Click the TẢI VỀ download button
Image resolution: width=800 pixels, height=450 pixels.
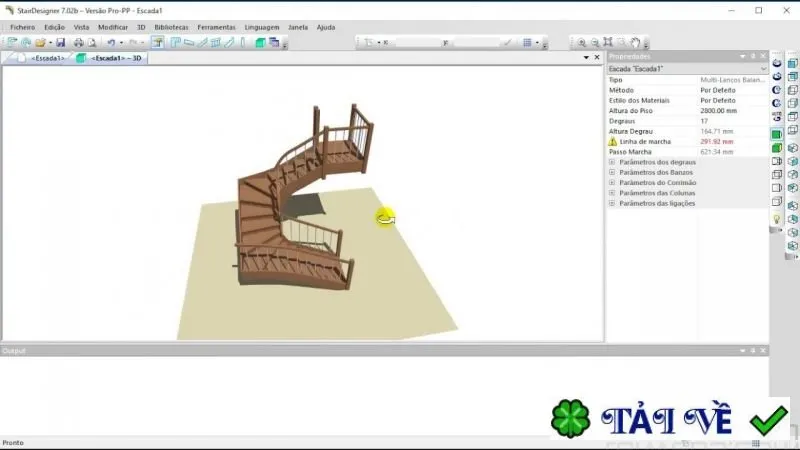tap(670, 419)
